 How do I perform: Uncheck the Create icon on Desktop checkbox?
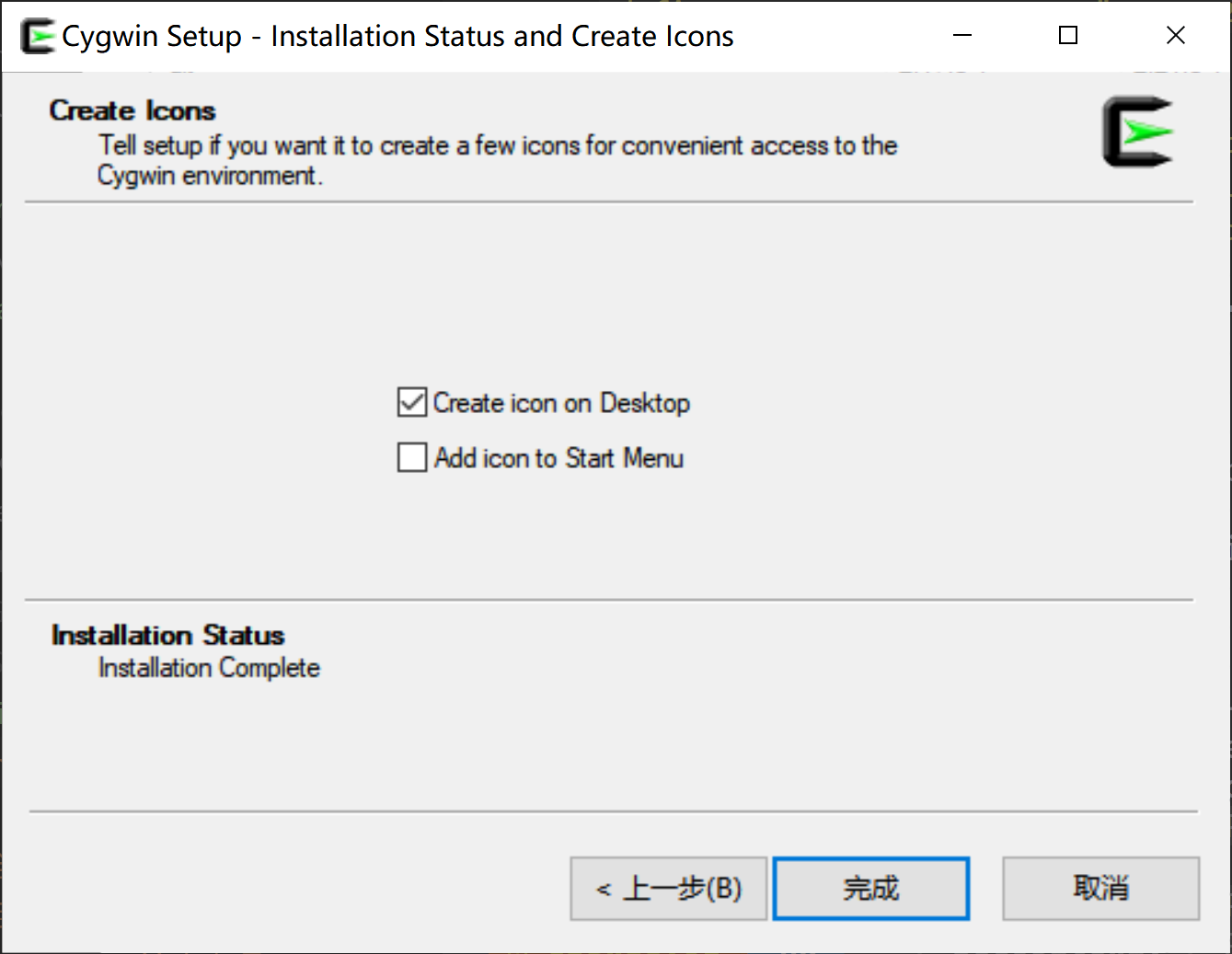pos(412,402)
